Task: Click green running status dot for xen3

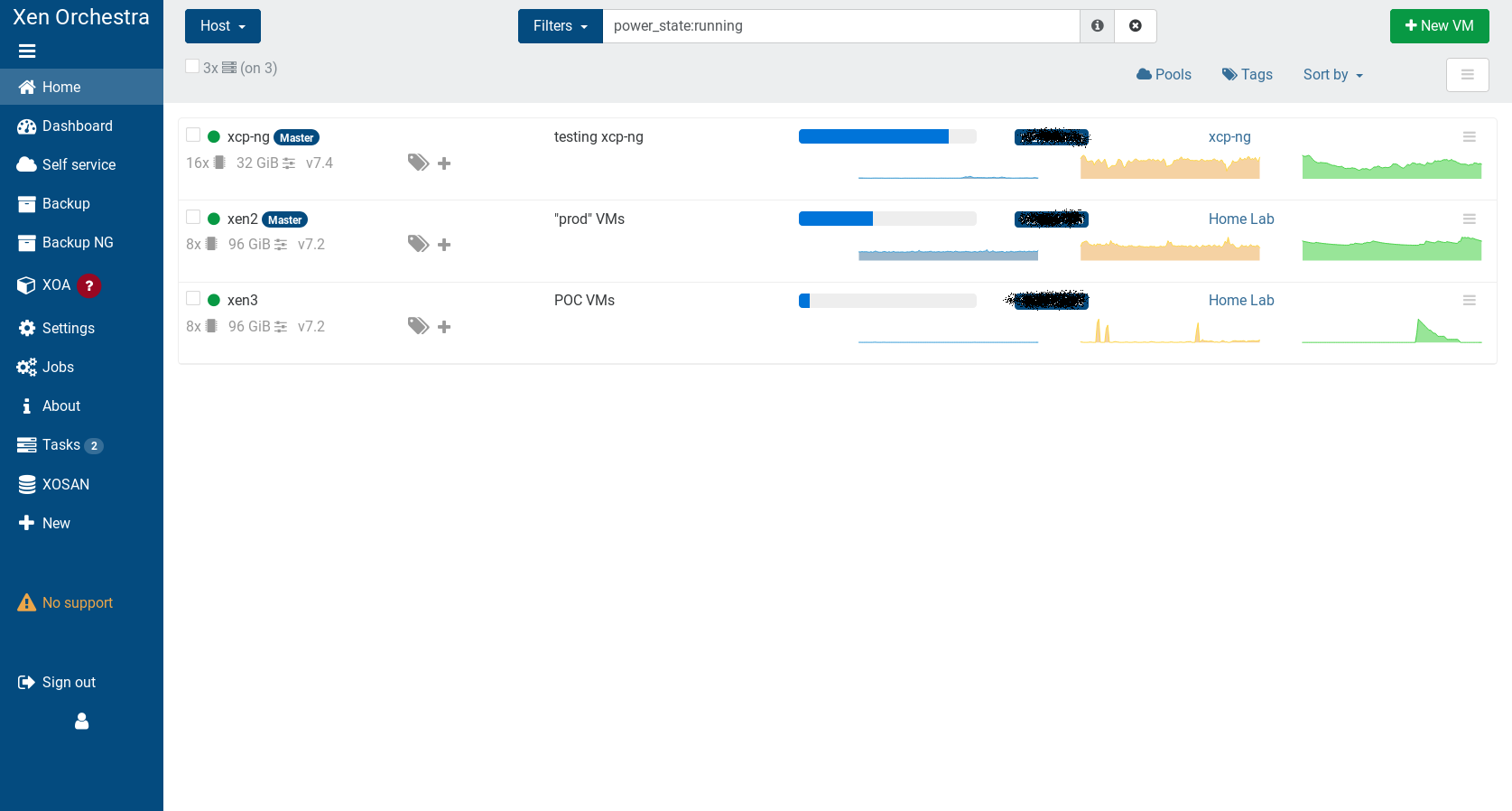Action: pyautogui.click(x=214, y=300)
